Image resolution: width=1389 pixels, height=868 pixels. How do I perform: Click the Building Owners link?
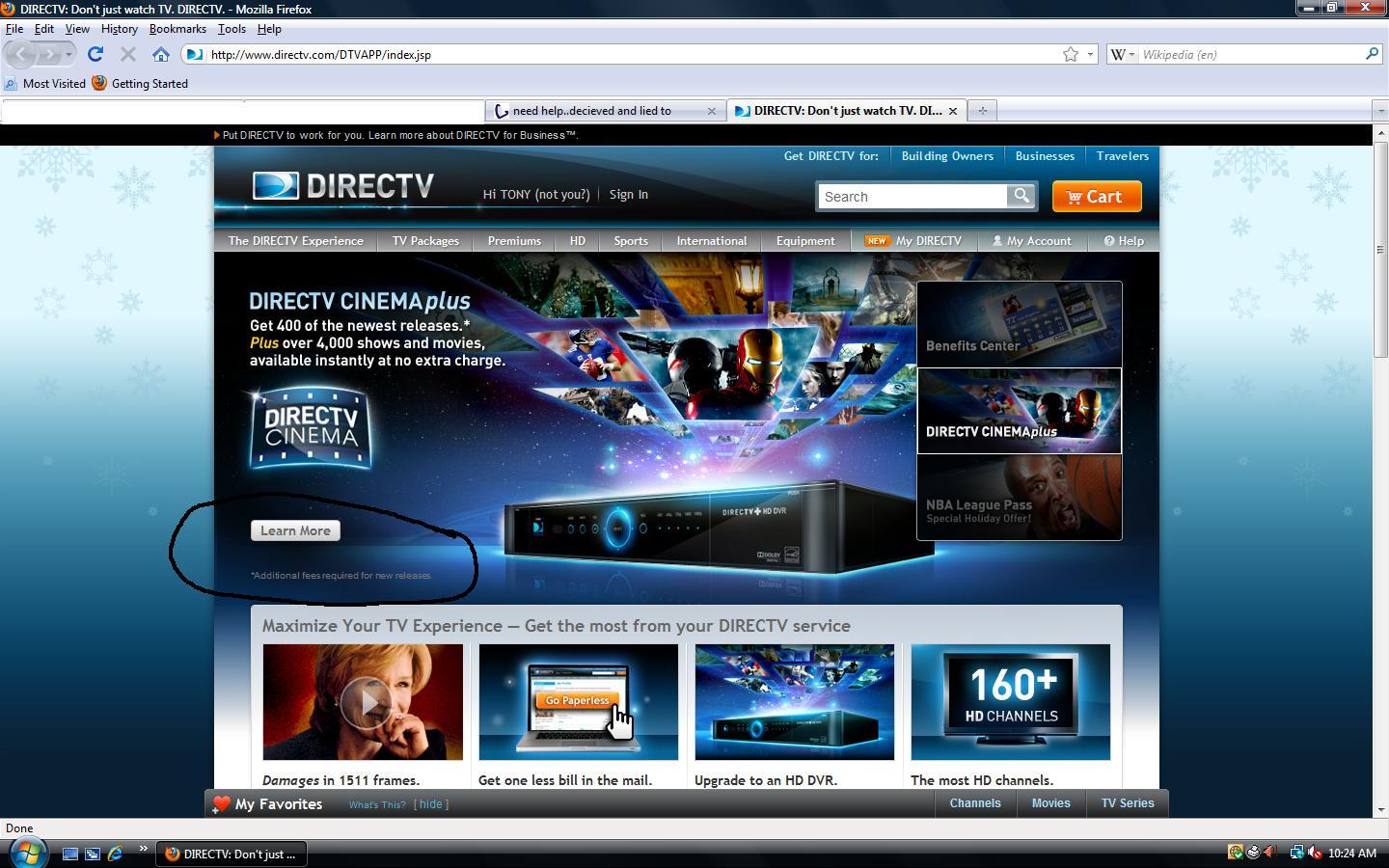pyautogui.click(x=947, y=156)
